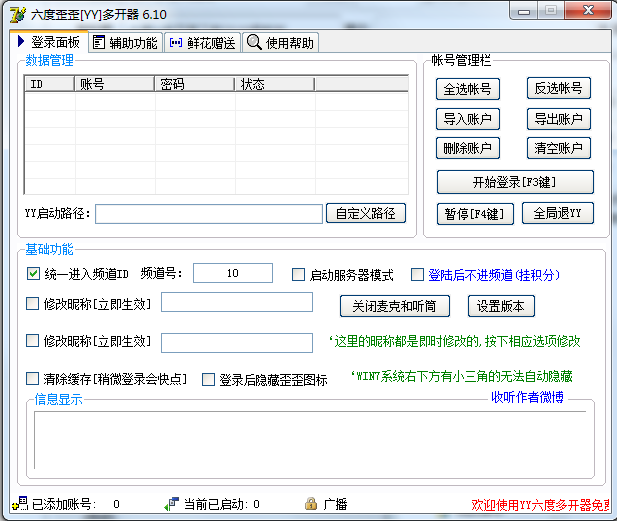Image resolution: width=617 pixels, height=521 pixels.
Task: Click the currently started status icon
Action: coord(171,504)
